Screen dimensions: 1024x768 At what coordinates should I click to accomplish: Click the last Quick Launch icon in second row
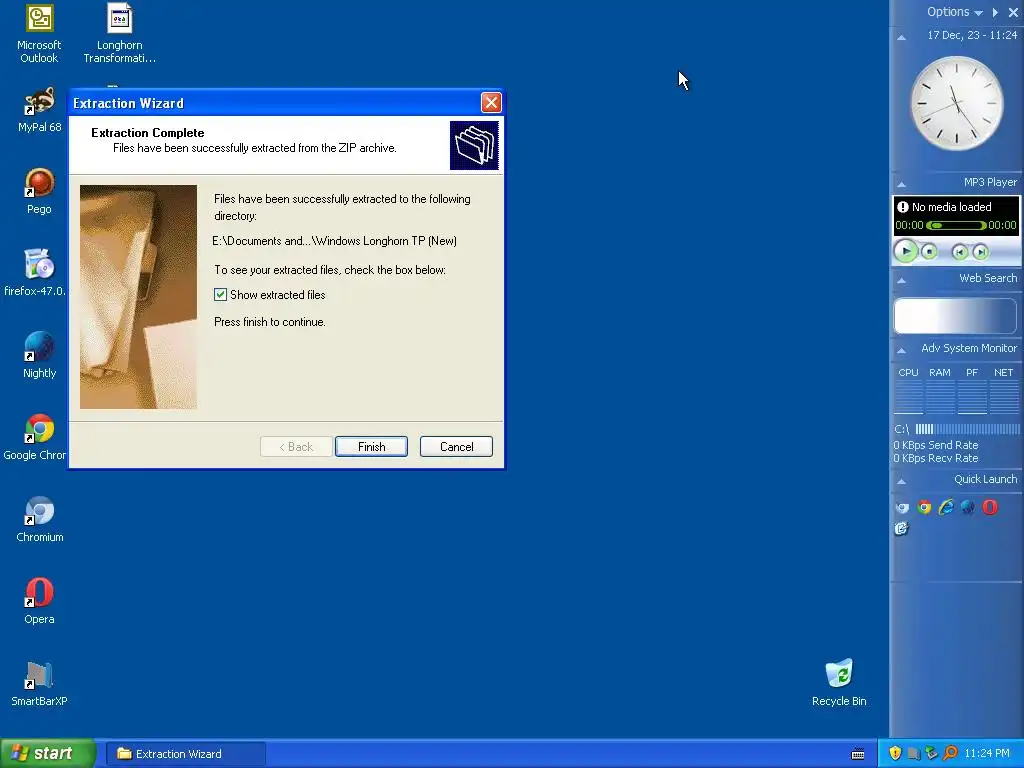coord(902,528)
